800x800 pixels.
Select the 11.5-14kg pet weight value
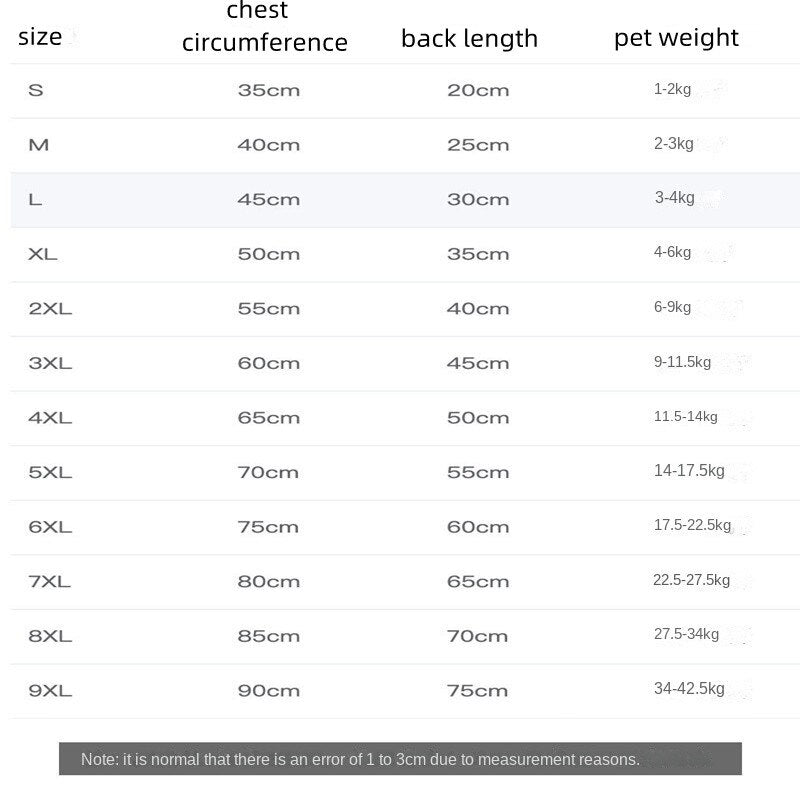coord(685,417)
